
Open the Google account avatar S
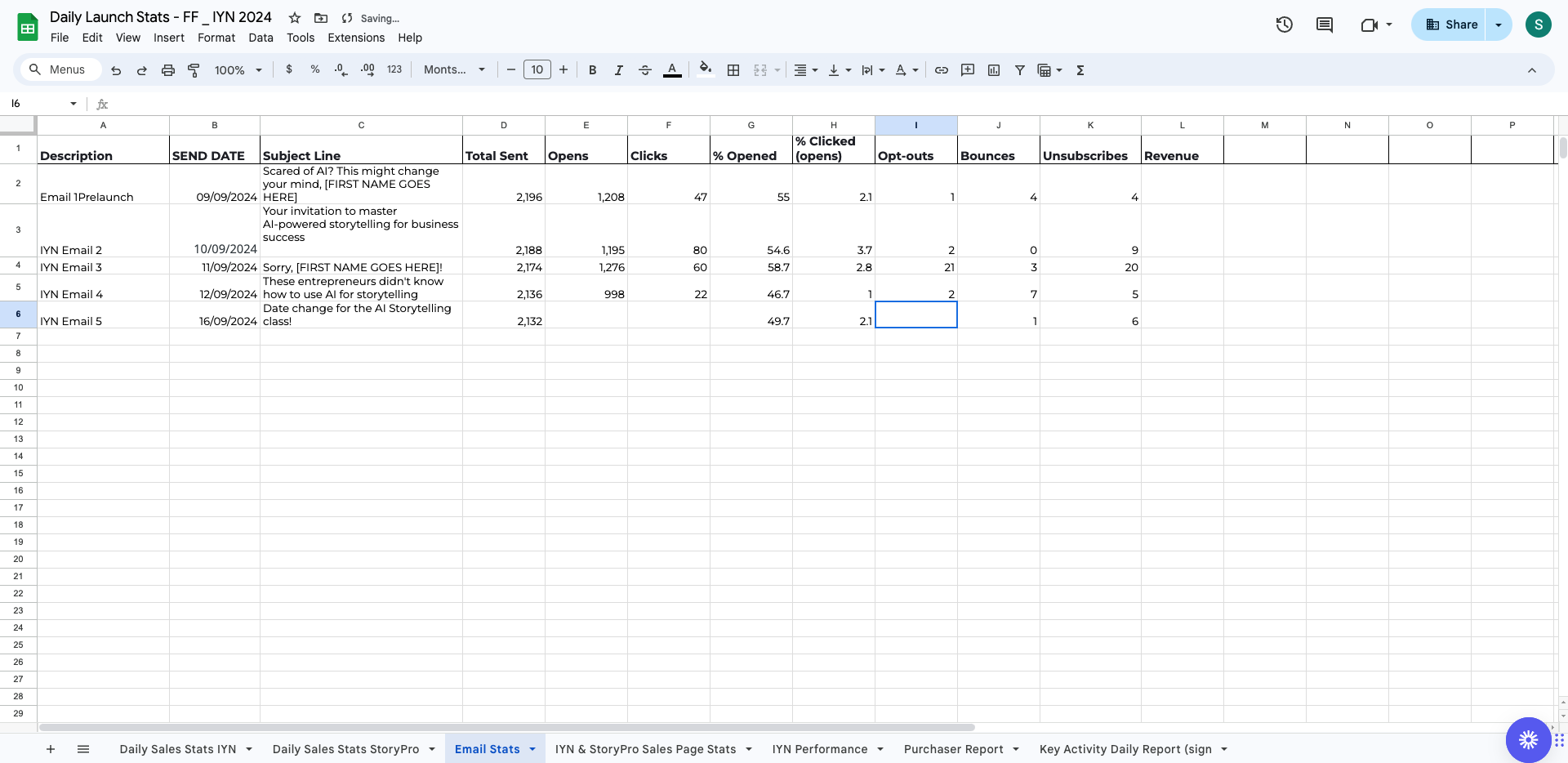pyautogui.click(x=1539, y=25)
